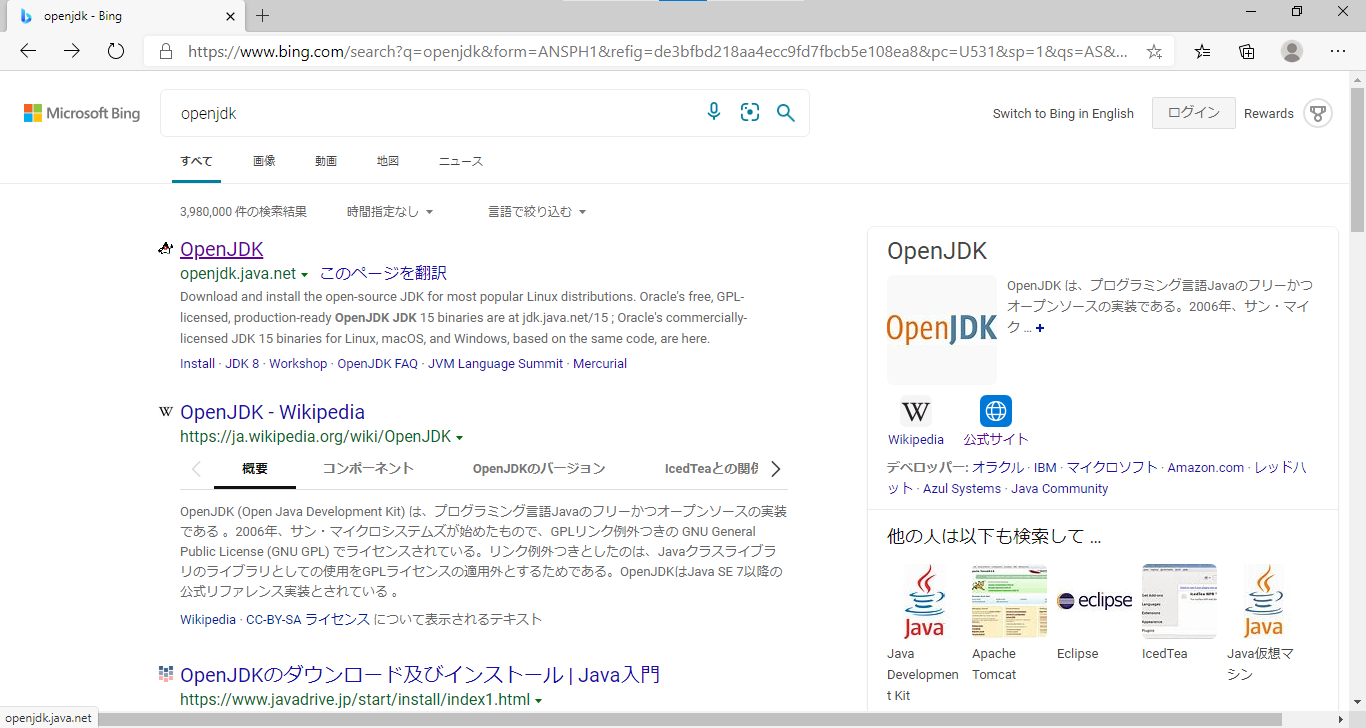Select the 概要 Wikipedia section tab
1366x728 pixels.
click(255, 468)
